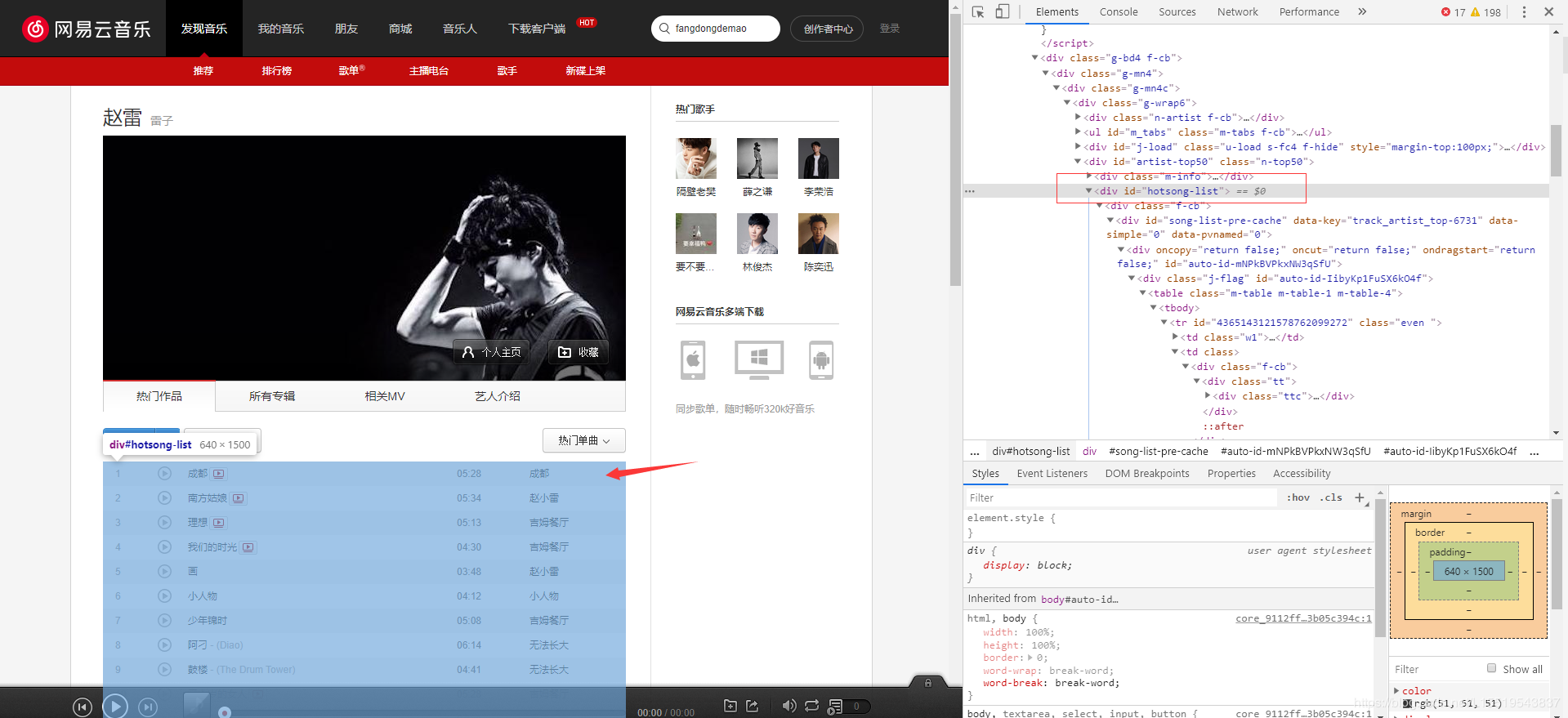Open the playlist queue icon in the player bar
Image resolution: width=1568 pixels, height=718 pixels.
coord(835,706)
